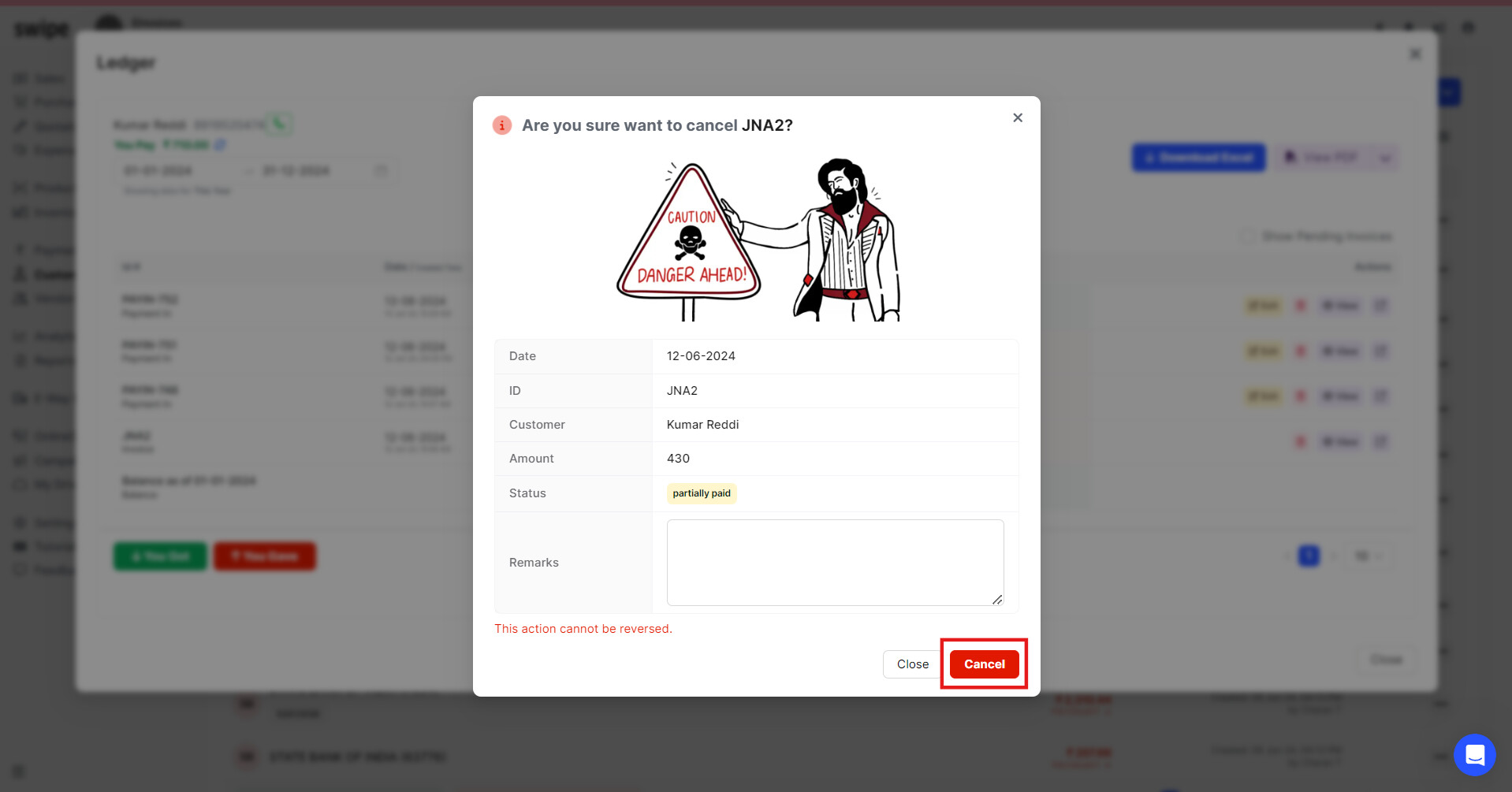
Task: Click the green phone icon next to customer name
Action: pos(279,124)
